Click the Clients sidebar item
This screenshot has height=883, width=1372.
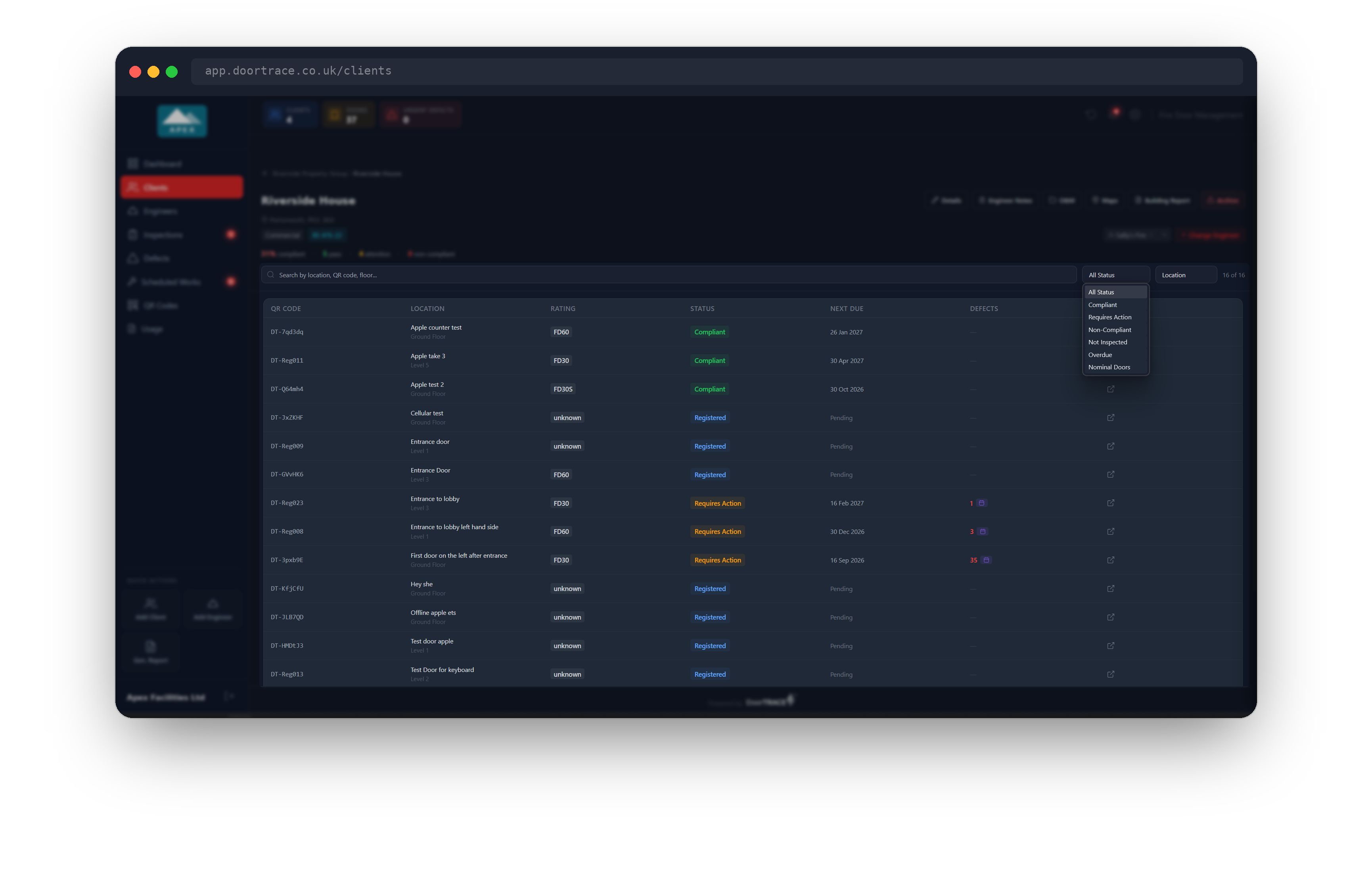point(182,188)
